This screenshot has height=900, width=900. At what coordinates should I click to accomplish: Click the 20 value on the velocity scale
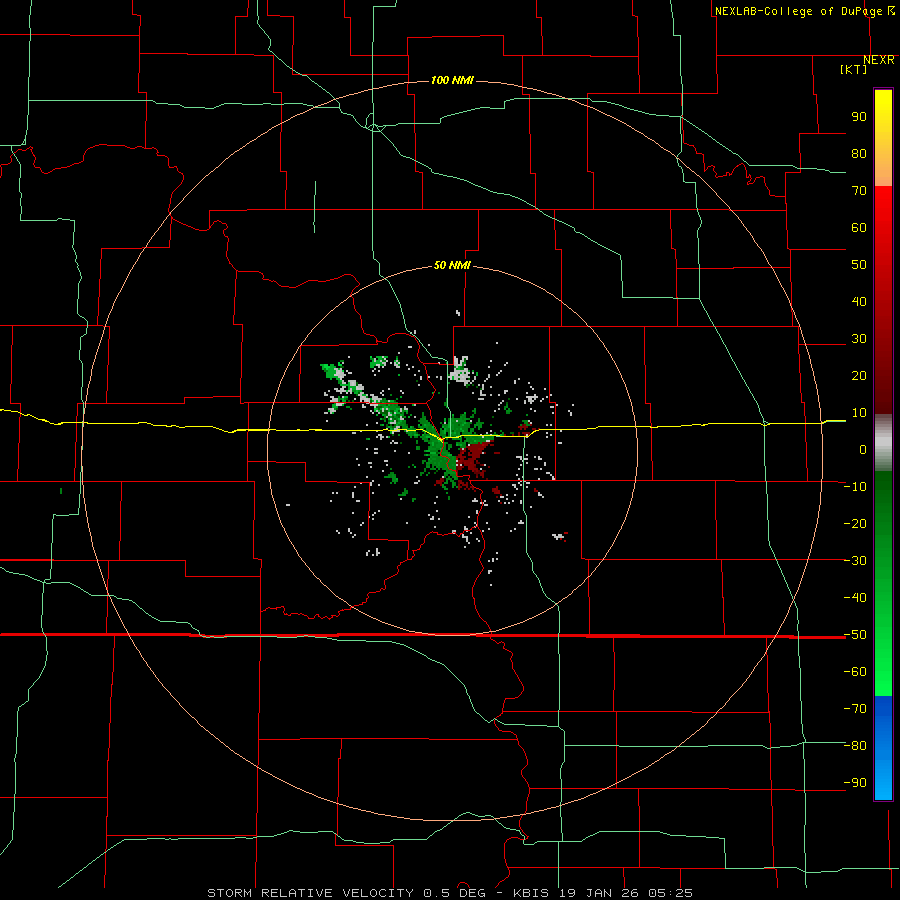pyautogui.click(x=859, y=376)
